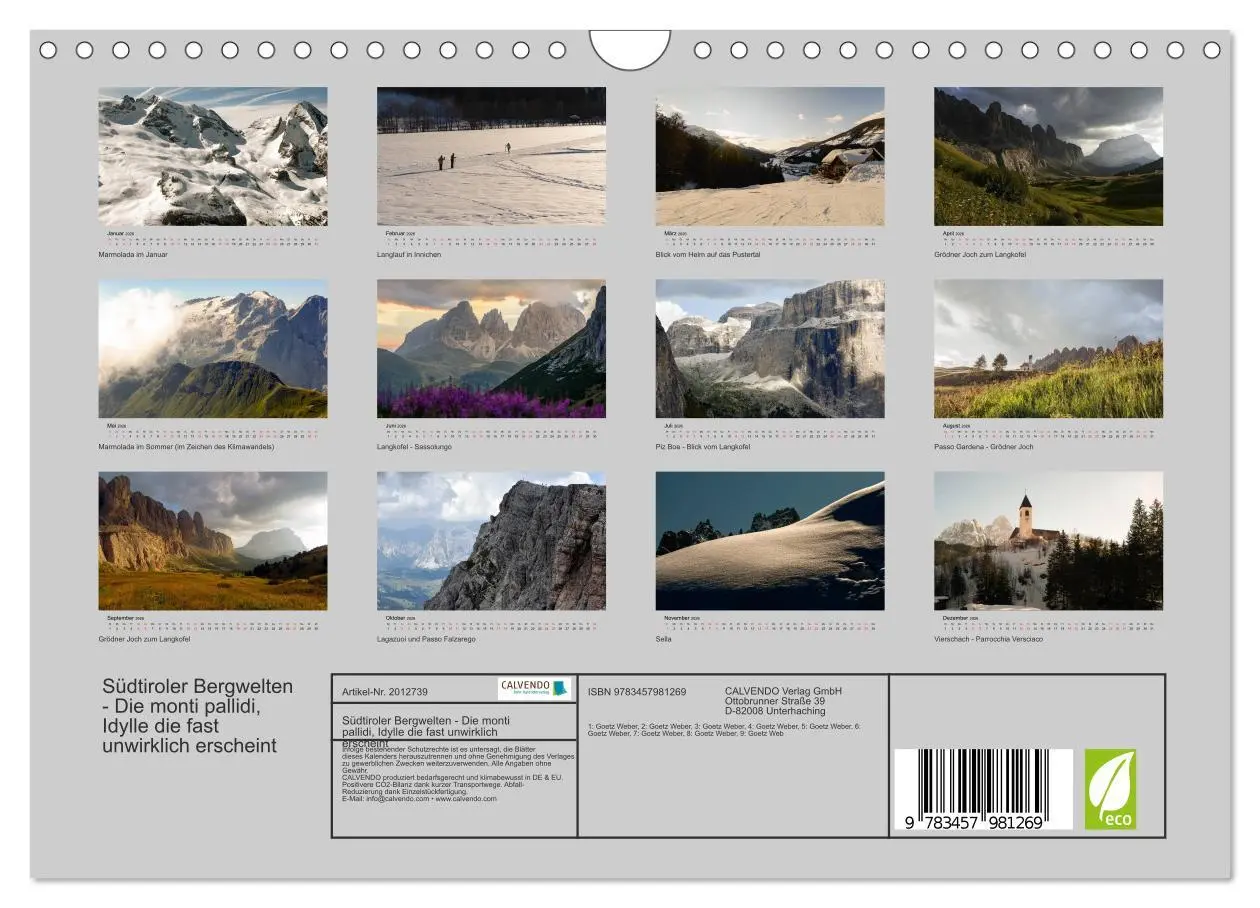This screenshot has height=908, width=1260.
Task: Open the Marmolada im Sommer photo
Action: pos(213,348)
